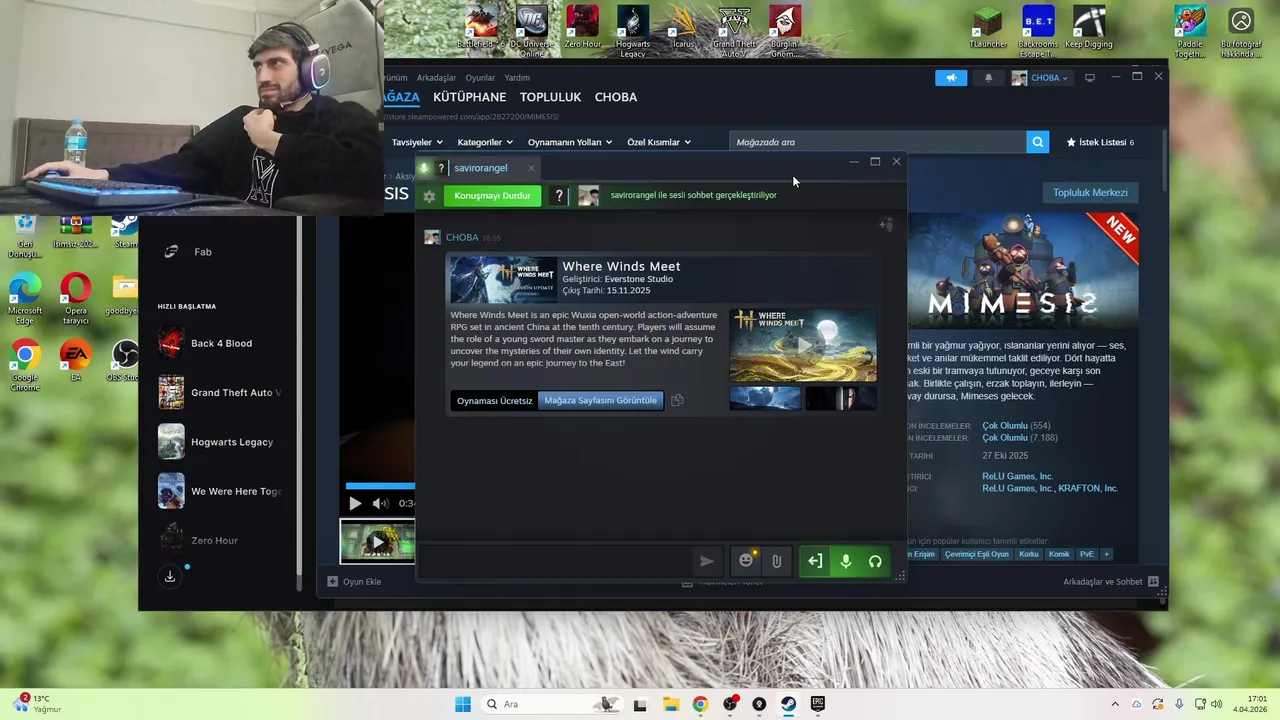Open the CHOBA account dropdown
The height and width of the screenshot is (720, 1280).
[1040, 78]
